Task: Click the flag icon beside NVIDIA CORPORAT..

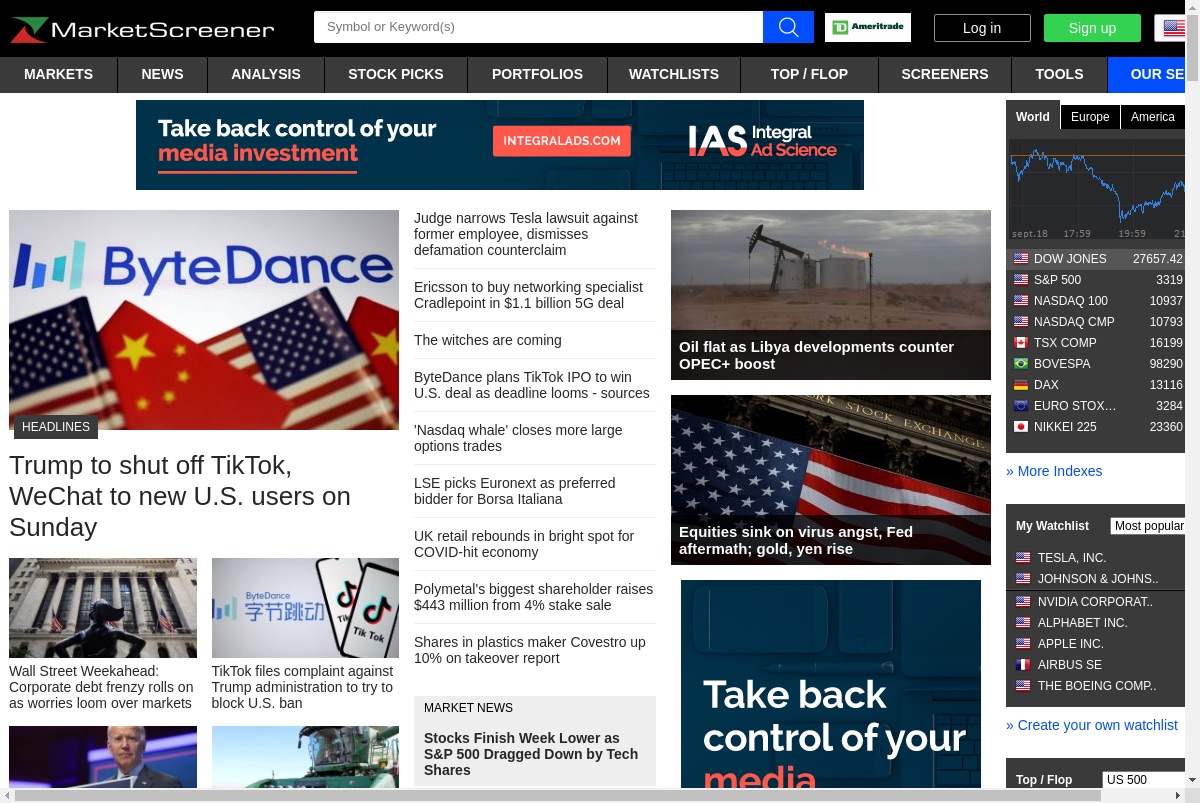Action: pyautogui.click(x=1023, y=602)
